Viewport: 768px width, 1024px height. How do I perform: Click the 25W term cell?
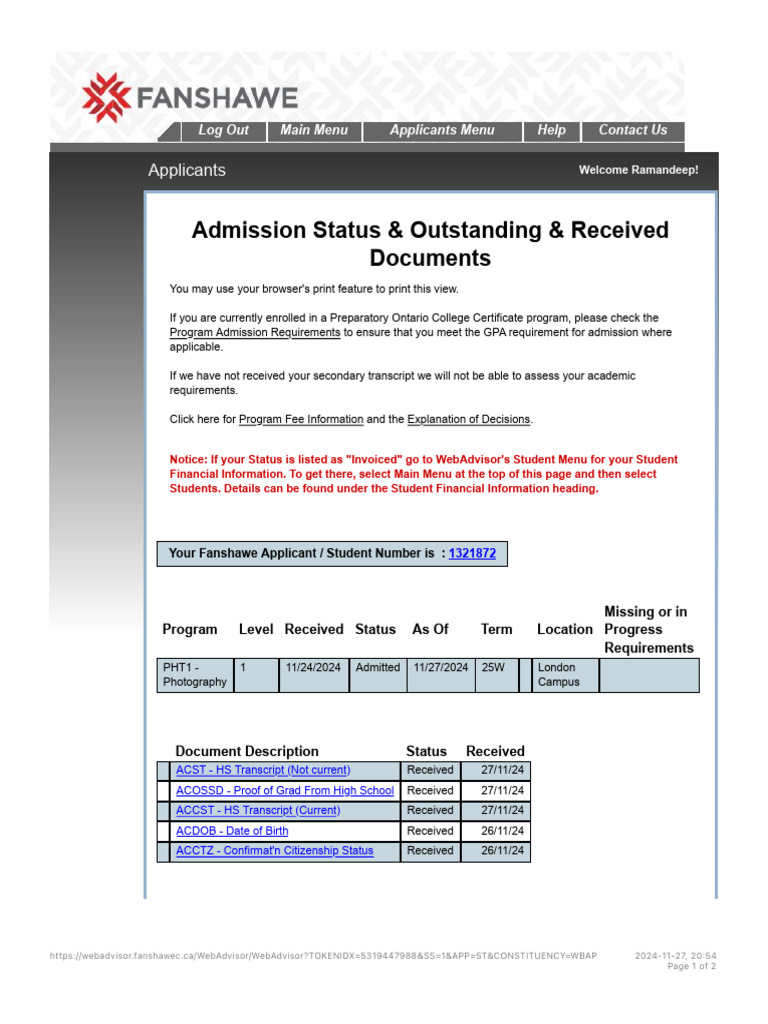point(497,675)
